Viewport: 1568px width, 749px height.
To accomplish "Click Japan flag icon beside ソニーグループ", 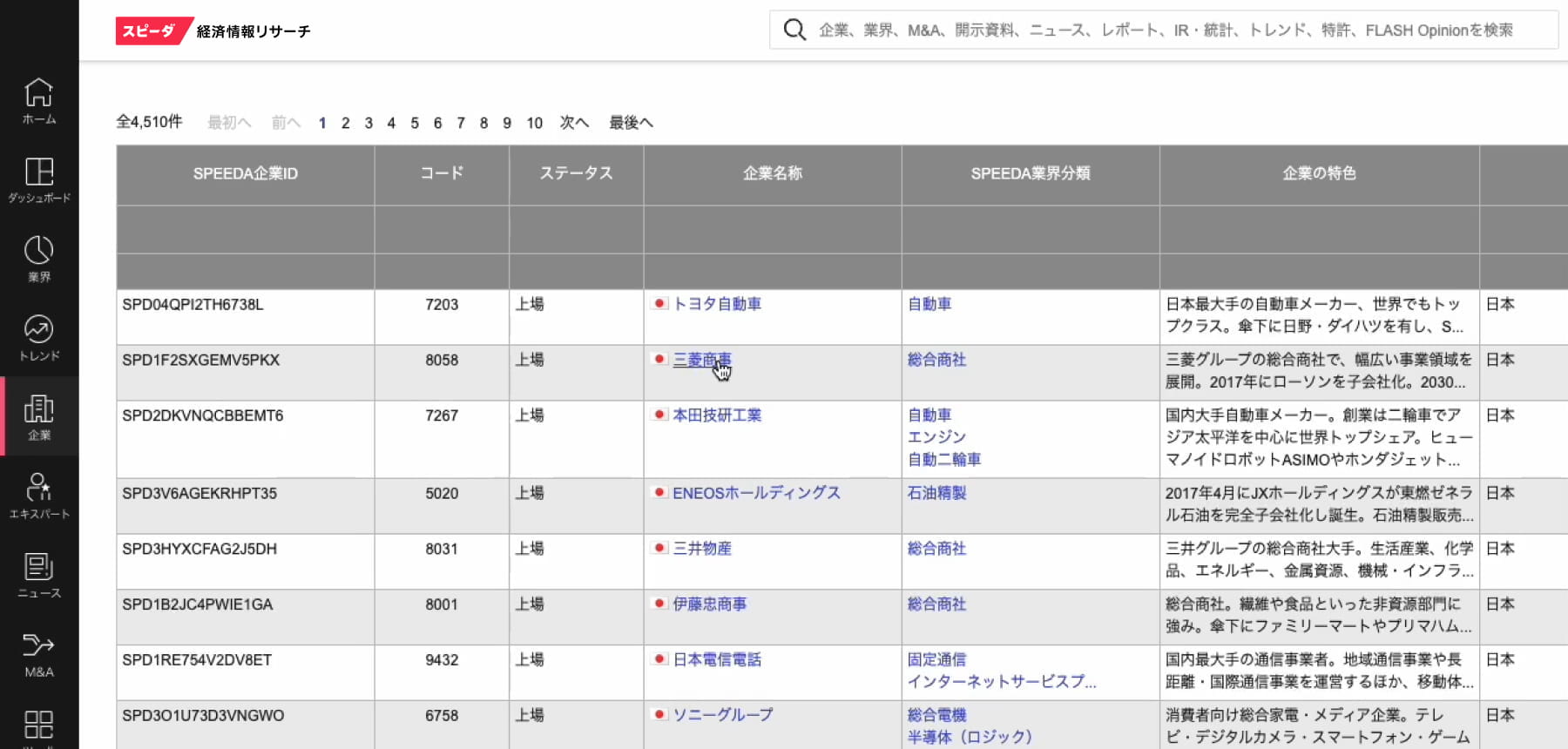I will (659, 714).
